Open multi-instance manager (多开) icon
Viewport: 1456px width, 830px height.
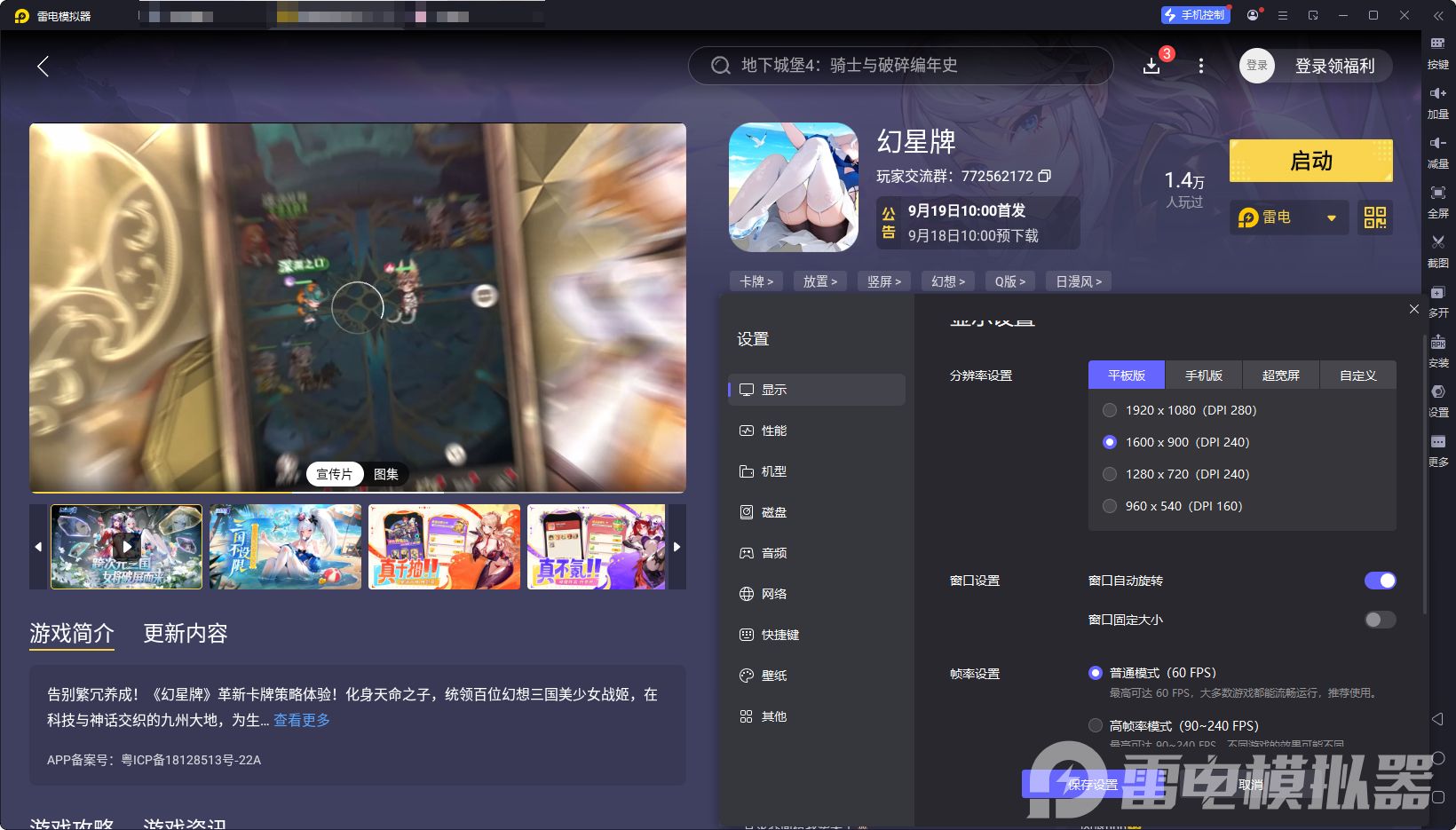click(x=1438, y=301)
